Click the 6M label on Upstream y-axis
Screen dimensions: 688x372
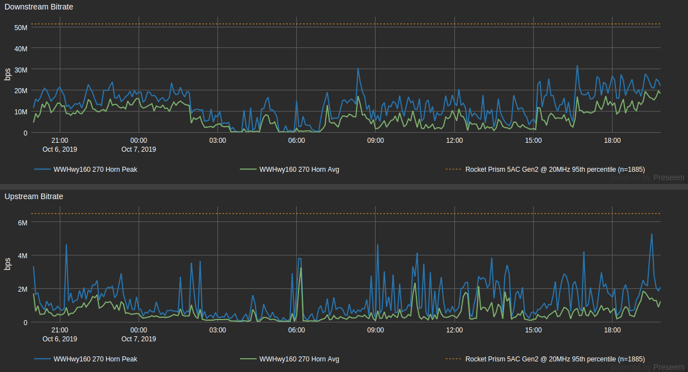click(22, 222)
